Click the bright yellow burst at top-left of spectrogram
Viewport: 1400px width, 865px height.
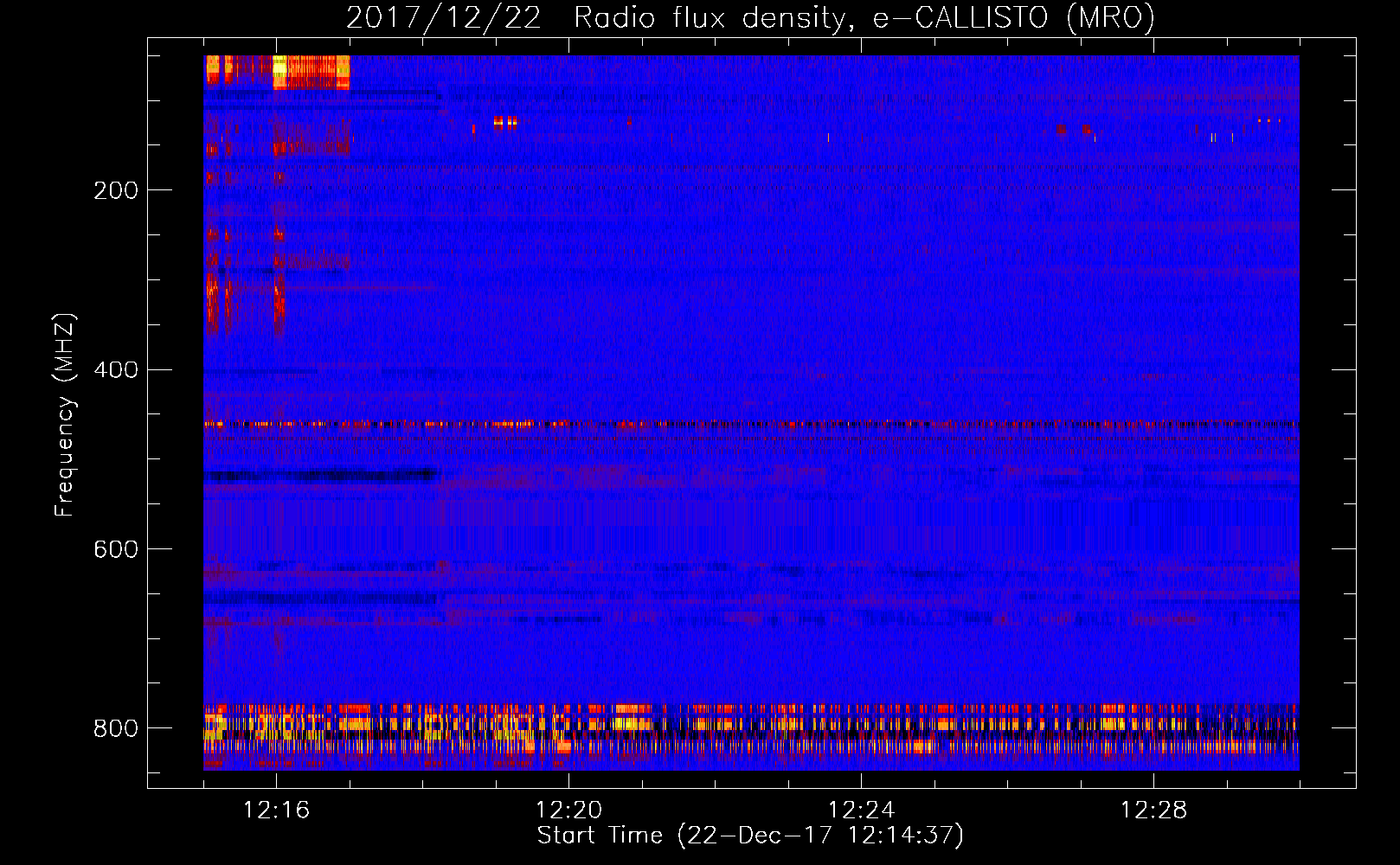(279, 71)
